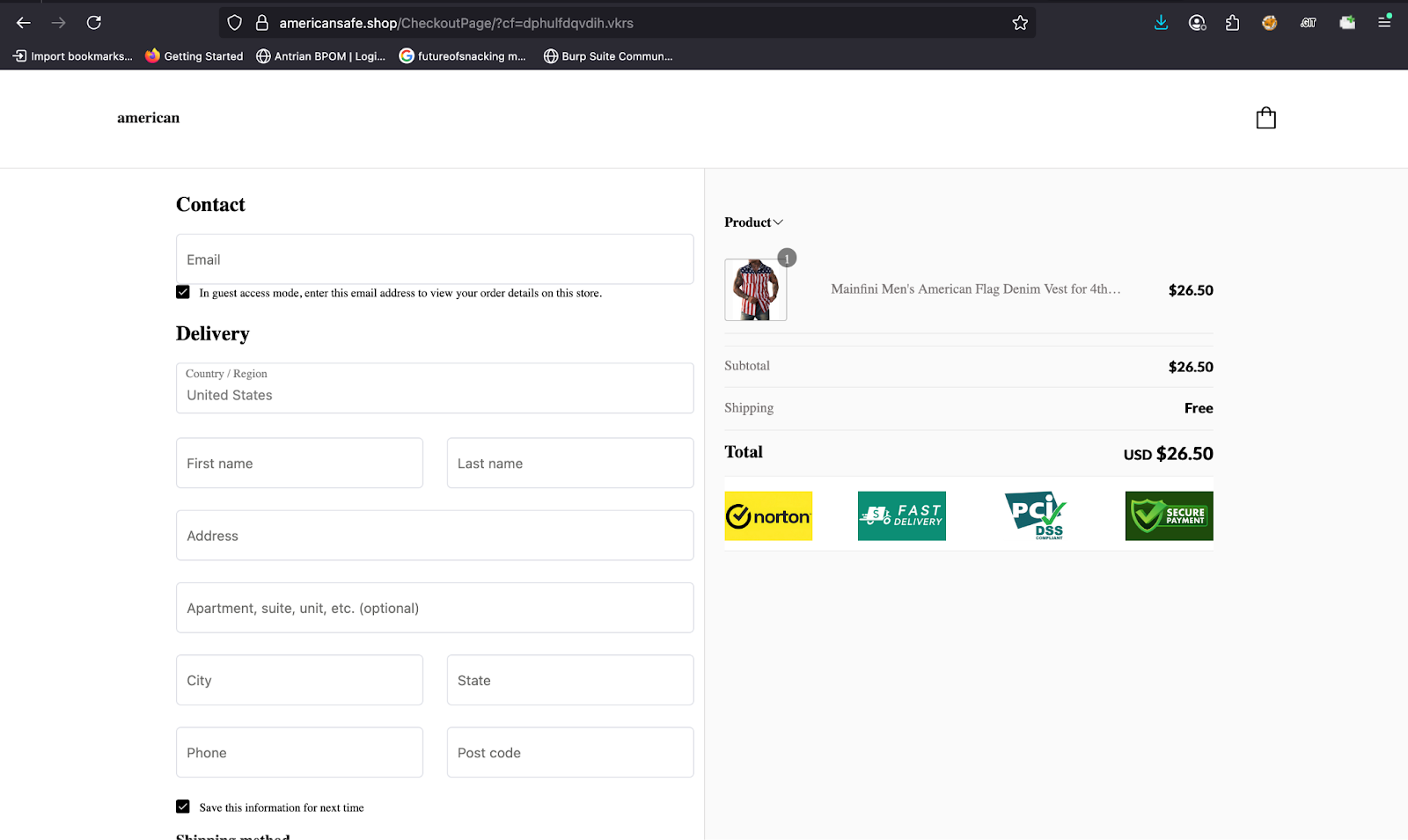1408x840 pixels.
Task: Uncheck Save this information for next time
Action: click(183, 807)
